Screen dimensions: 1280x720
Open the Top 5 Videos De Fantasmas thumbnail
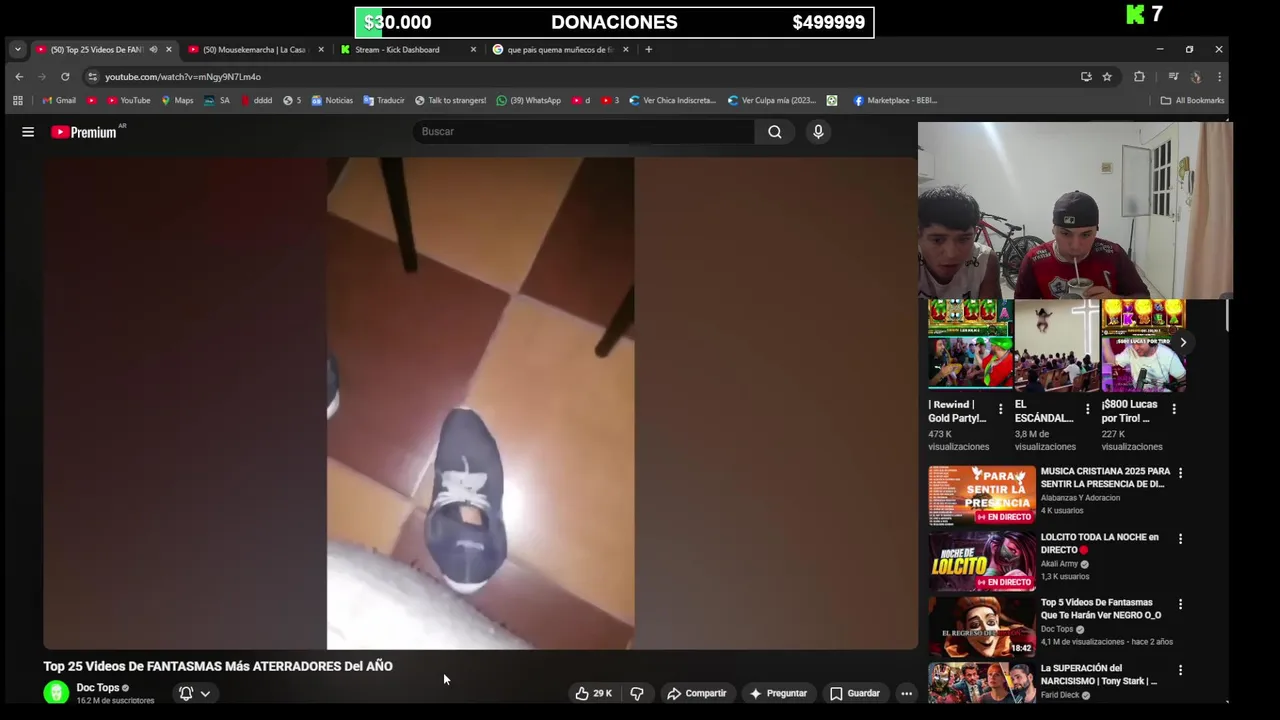982,627
